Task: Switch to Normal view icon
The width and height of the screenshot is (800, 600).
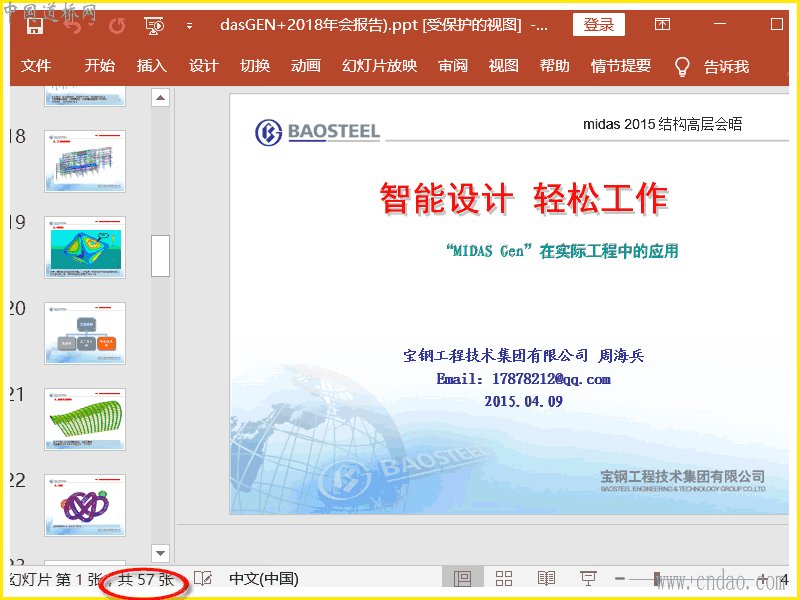Action: (463, 579)
